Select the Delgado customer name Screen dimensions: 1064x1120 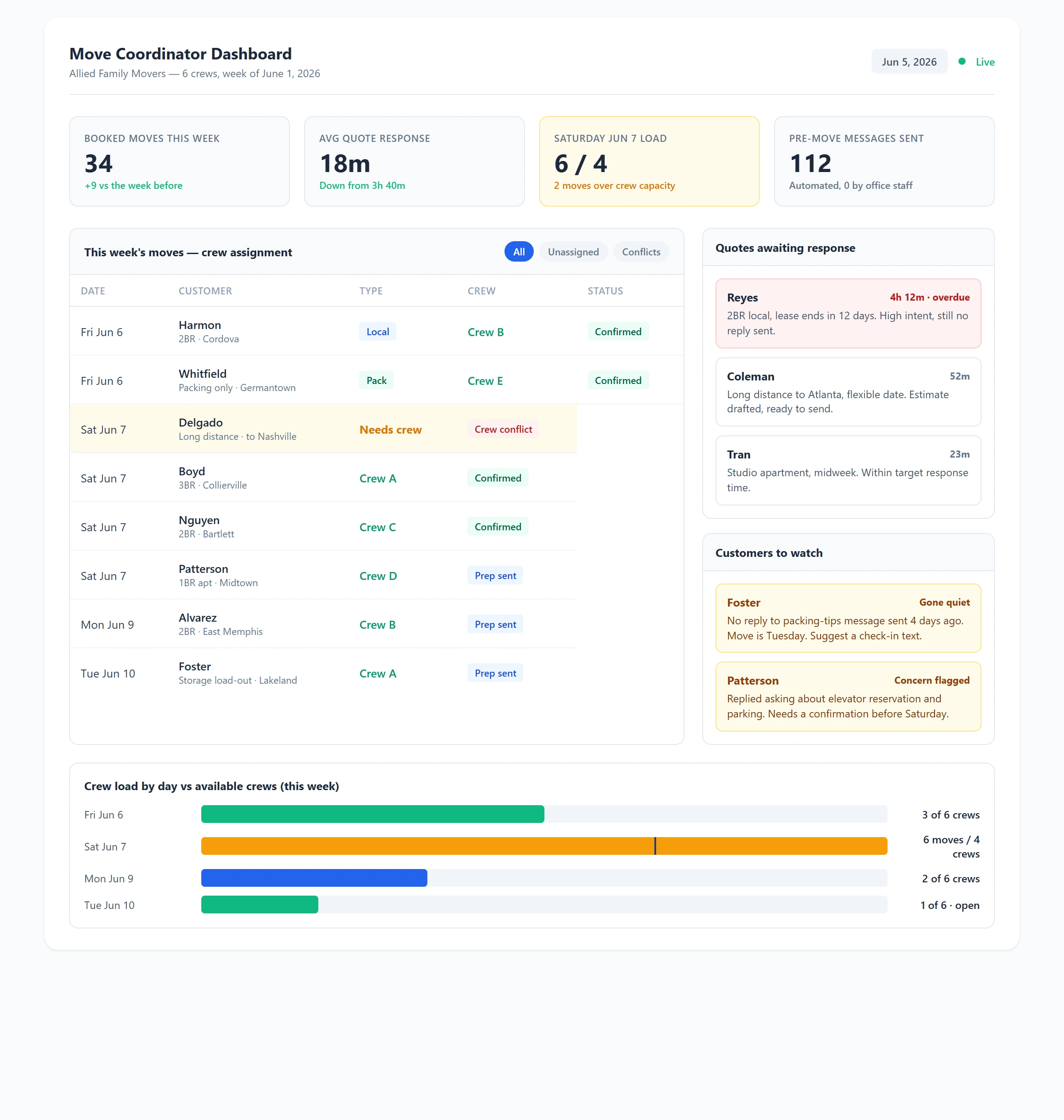coord(200,423)
